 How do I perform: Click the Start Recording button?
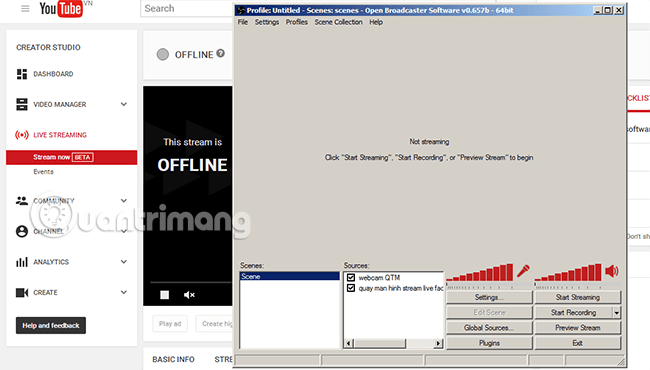tap(574, 313)
